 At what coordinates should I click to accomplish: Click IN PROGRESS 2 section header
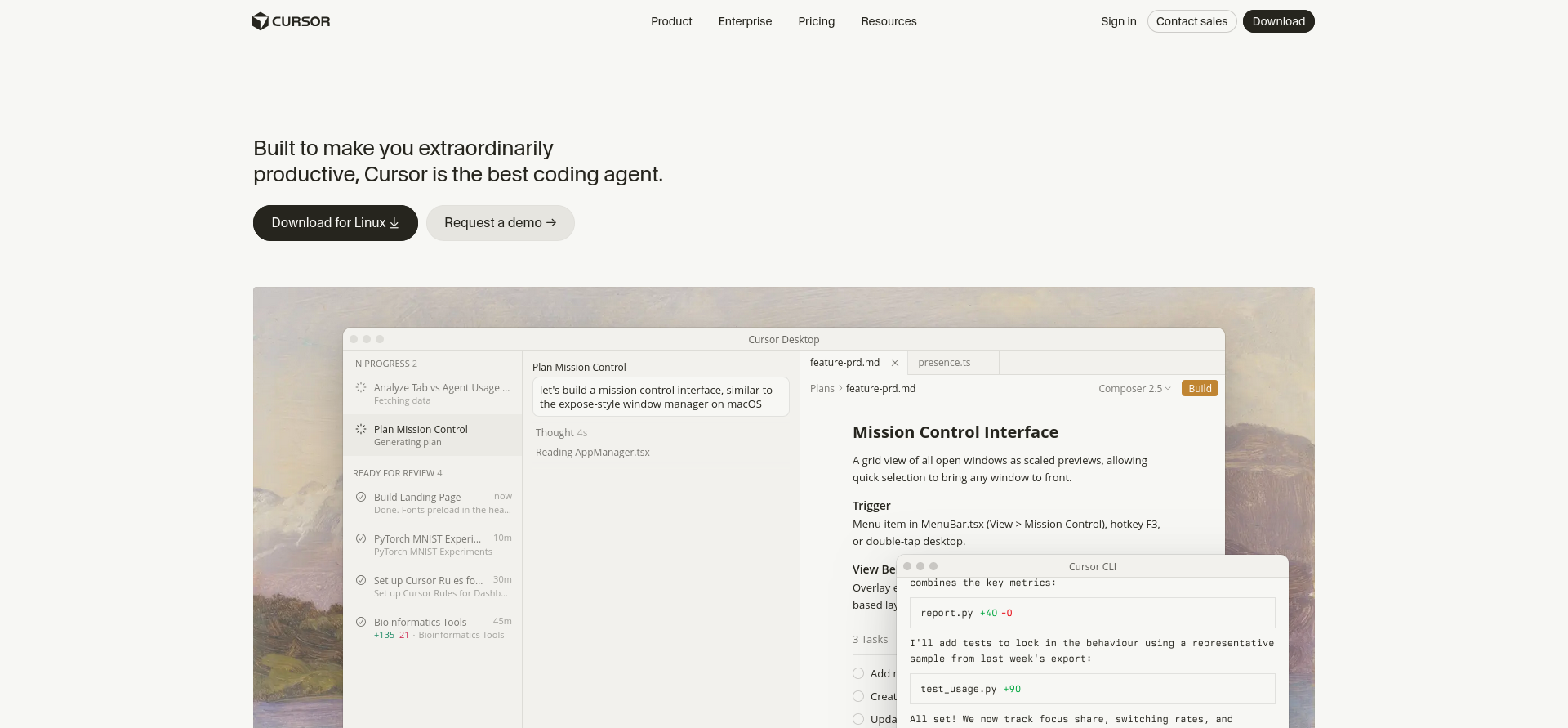click(x=385, y=364)
